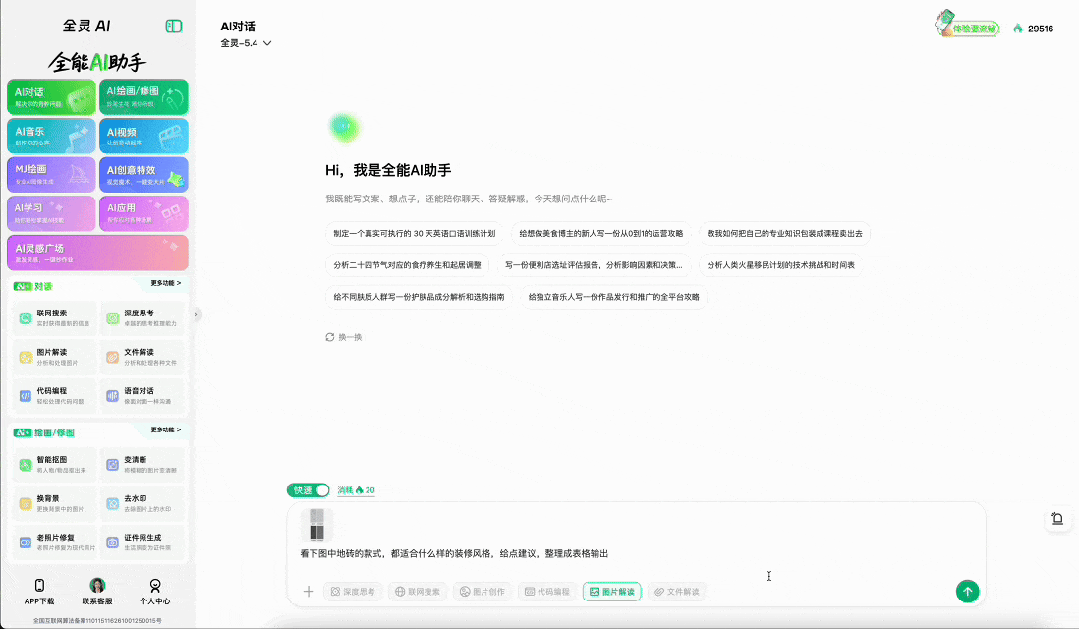Enable 联网搜索 chip in input toolbar

click(x=417, y=592)
